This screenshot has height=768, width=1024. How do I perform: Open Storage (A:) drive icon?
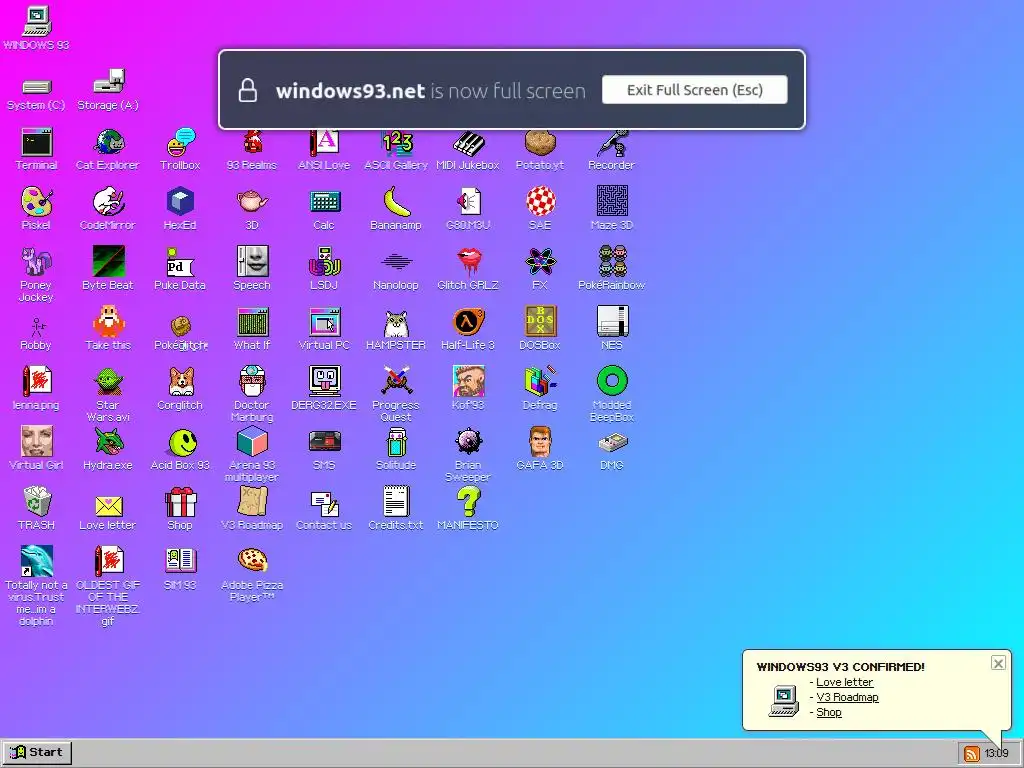(108, 82)
